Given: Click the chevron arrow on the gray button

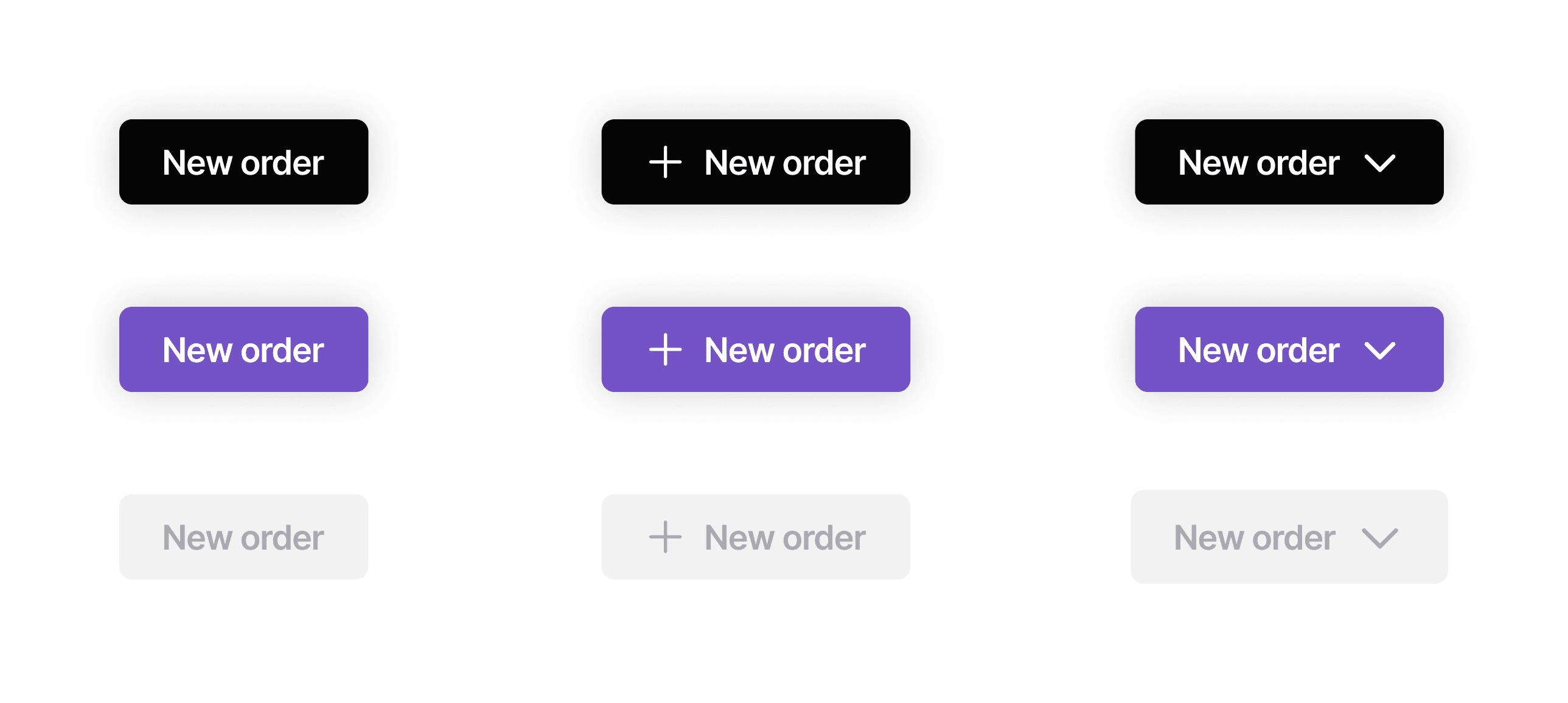Looking at the screenshot, I should pos(1379,538).
